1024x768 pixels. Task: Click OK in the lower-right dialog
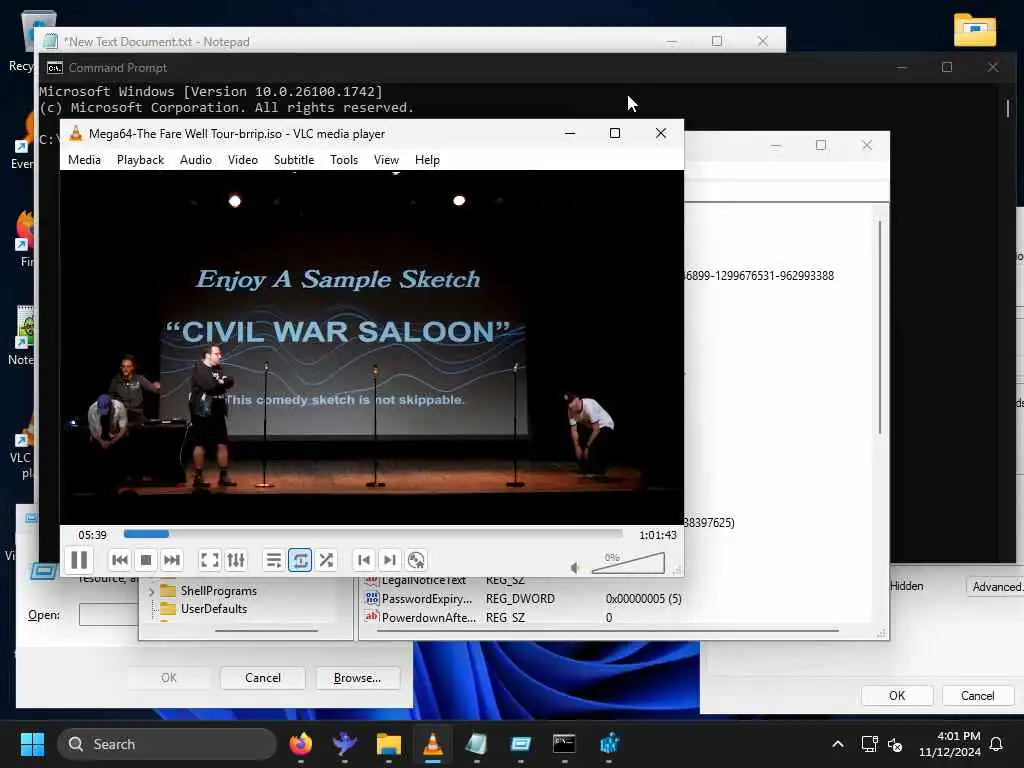click(897, 696)
